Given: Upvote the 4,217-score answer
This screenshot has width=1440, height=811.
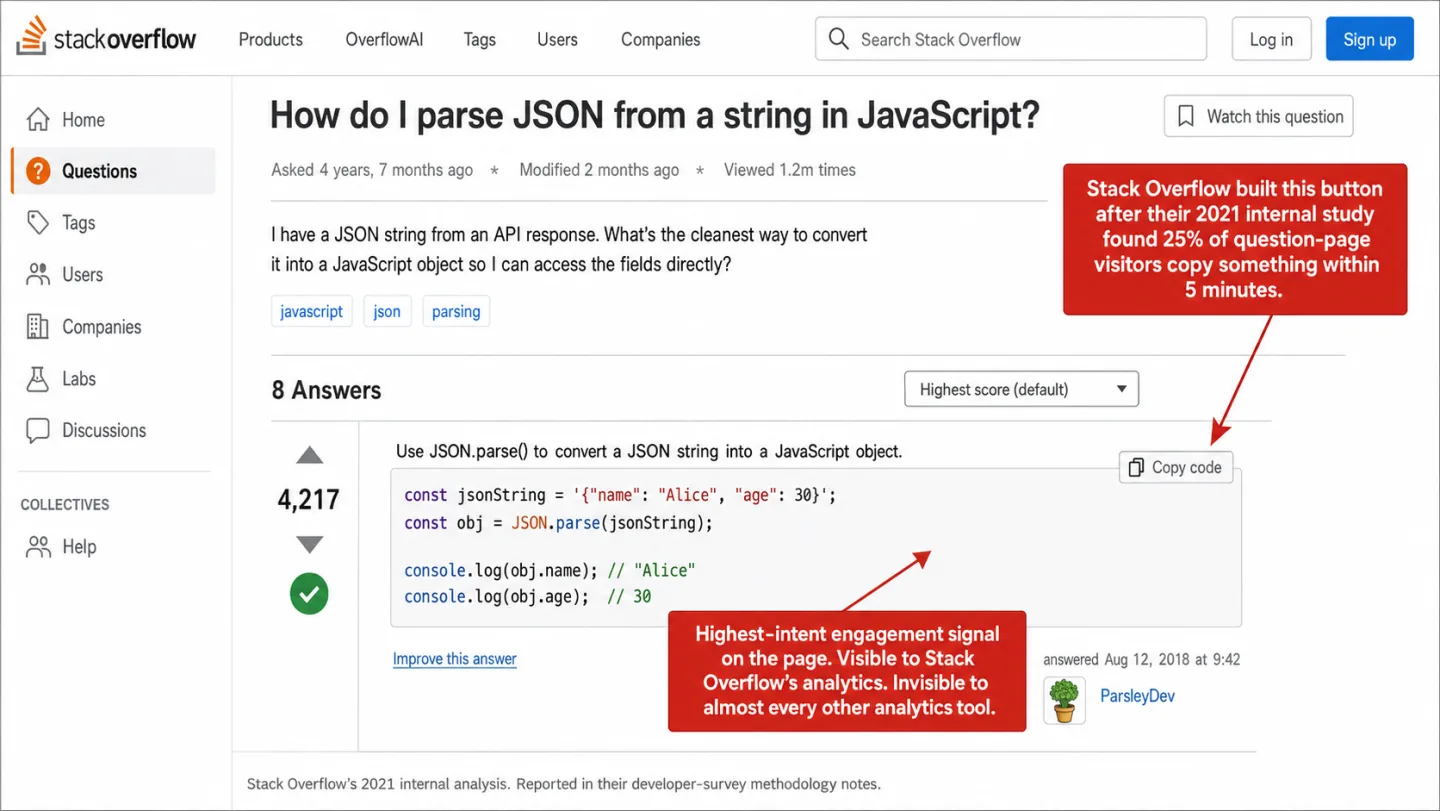Looking at the screenshot, I should click(310, 456).
